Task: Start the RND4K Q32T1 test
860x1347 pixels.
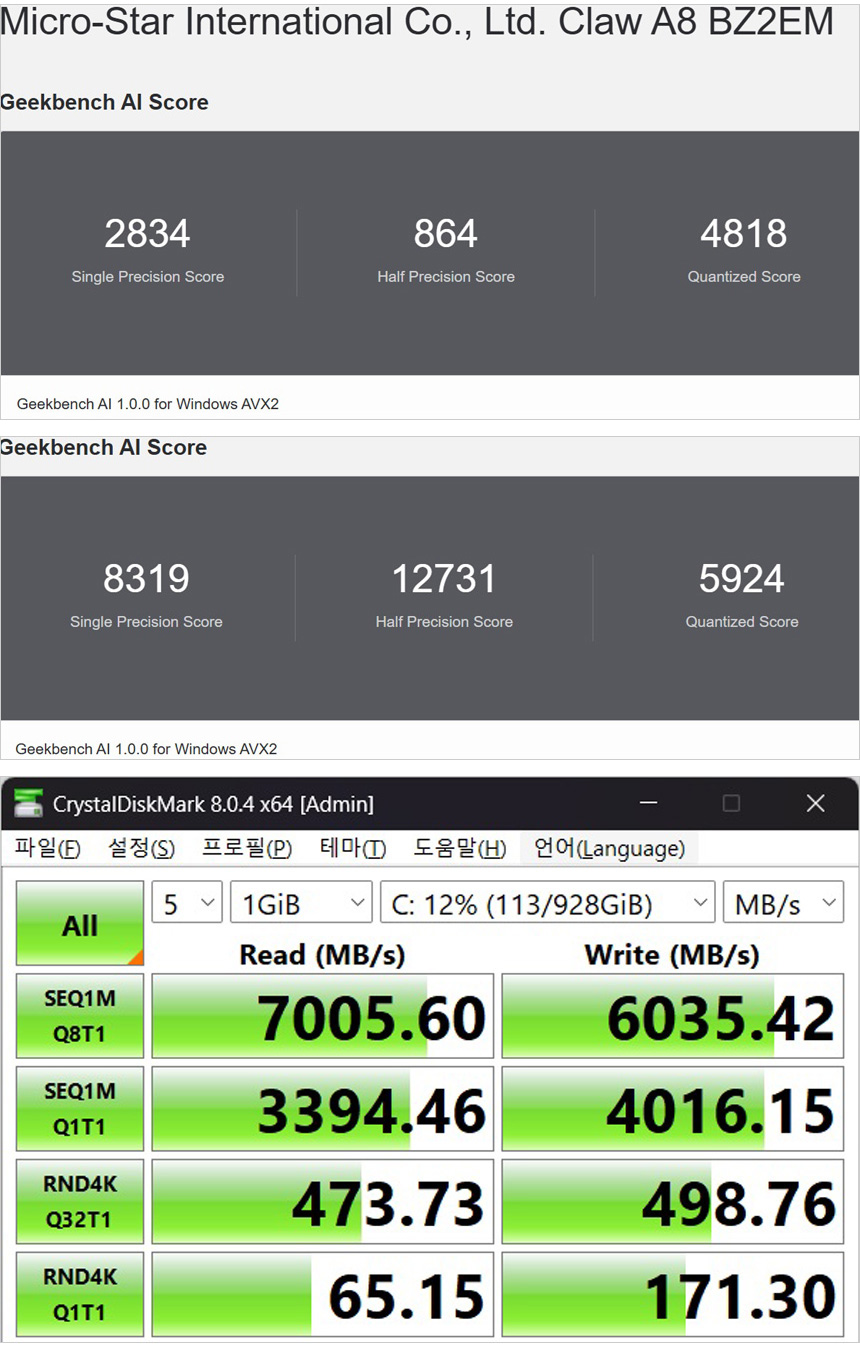Action: pos(80,1202)
